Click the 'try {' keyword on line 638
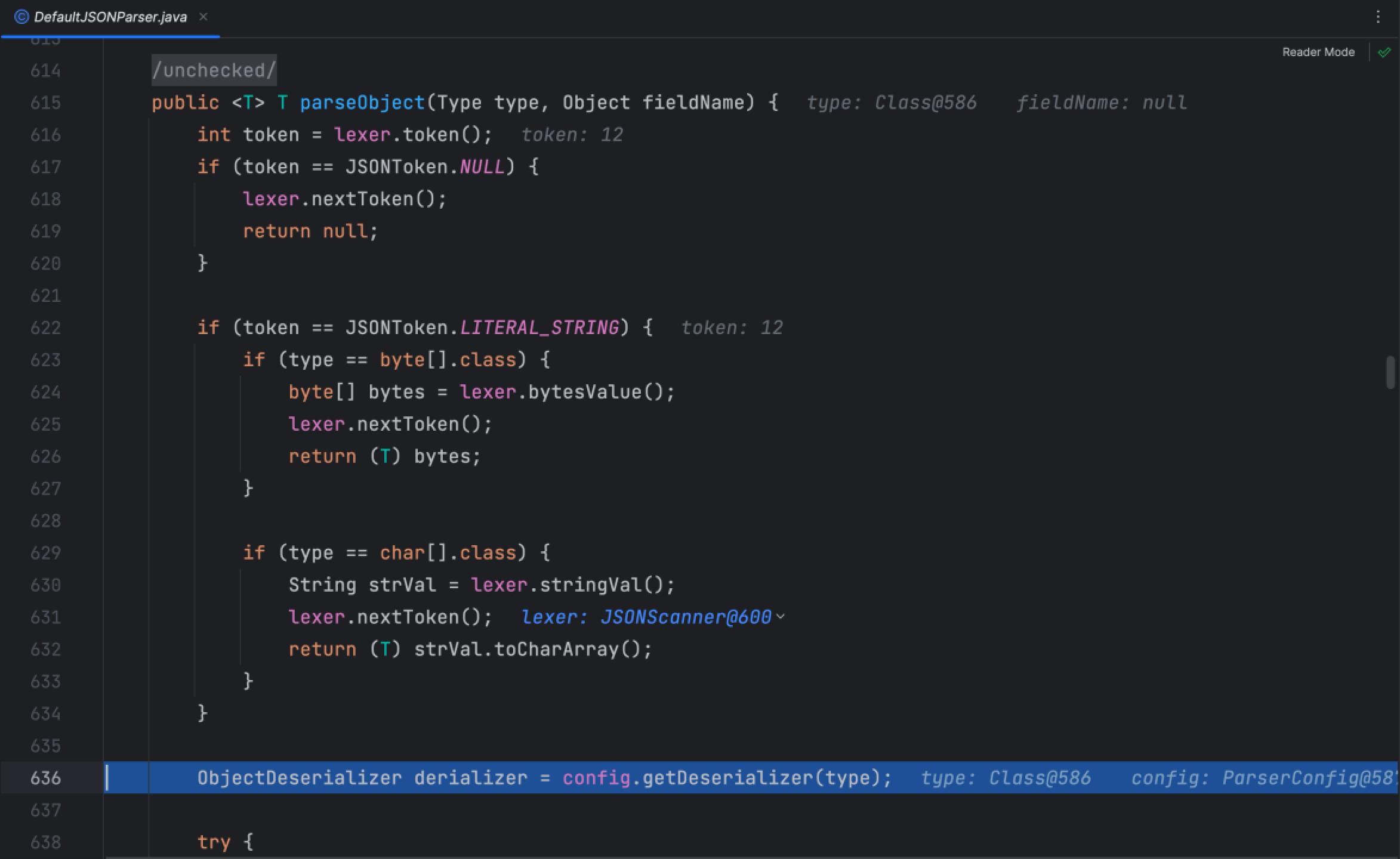The width and height of the screenshot is (1400, 859). click(x=226, y=842)
